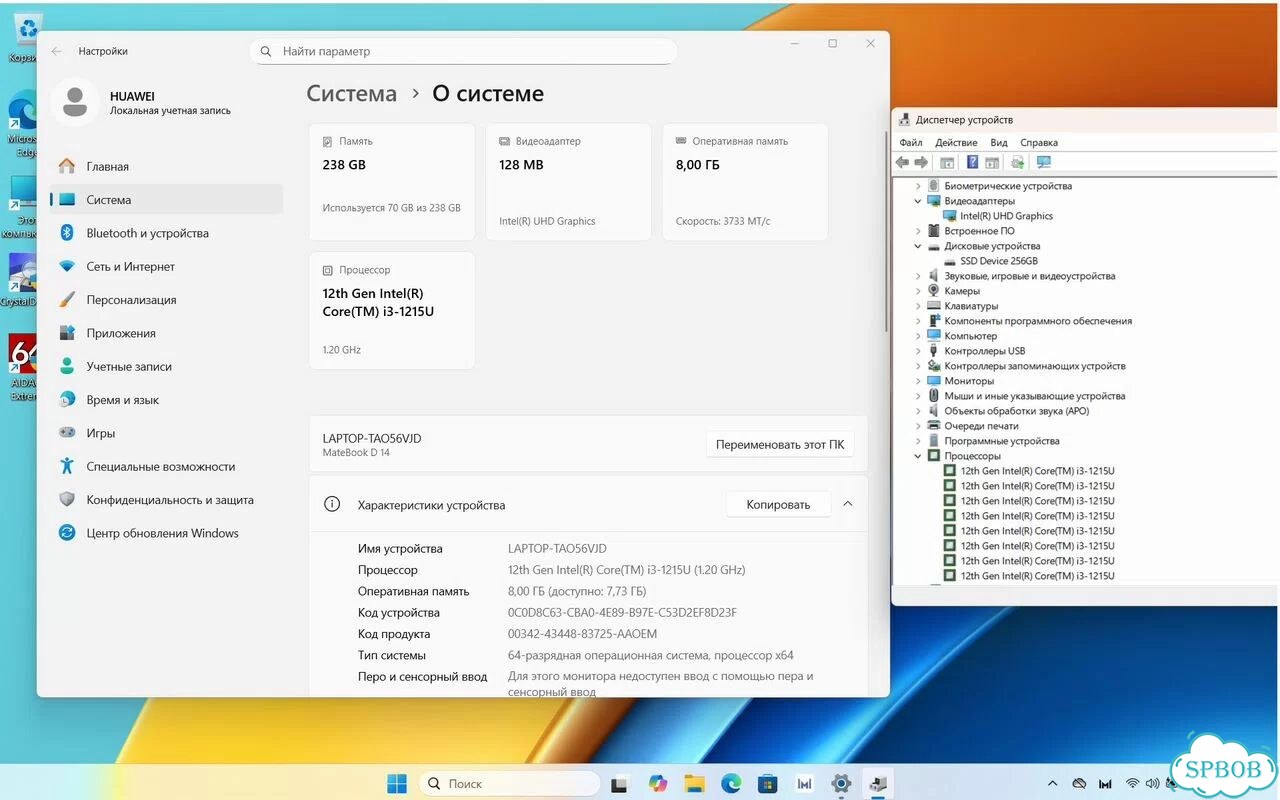Viewport: 1280px width, 800px height.
Task: Expand Контроллеры USB node
Action: (919, 351)
